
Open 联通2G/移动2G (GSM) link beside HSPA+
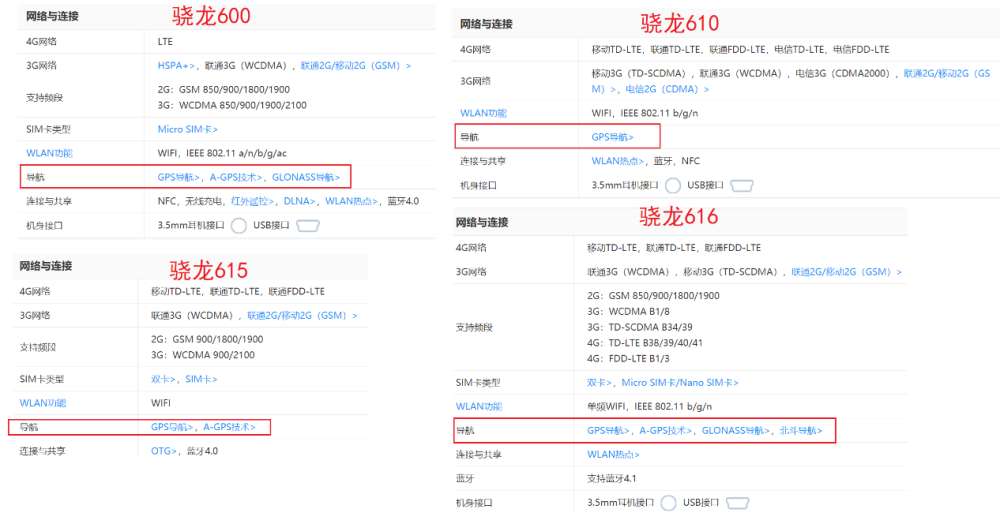(x=356, y=66)
